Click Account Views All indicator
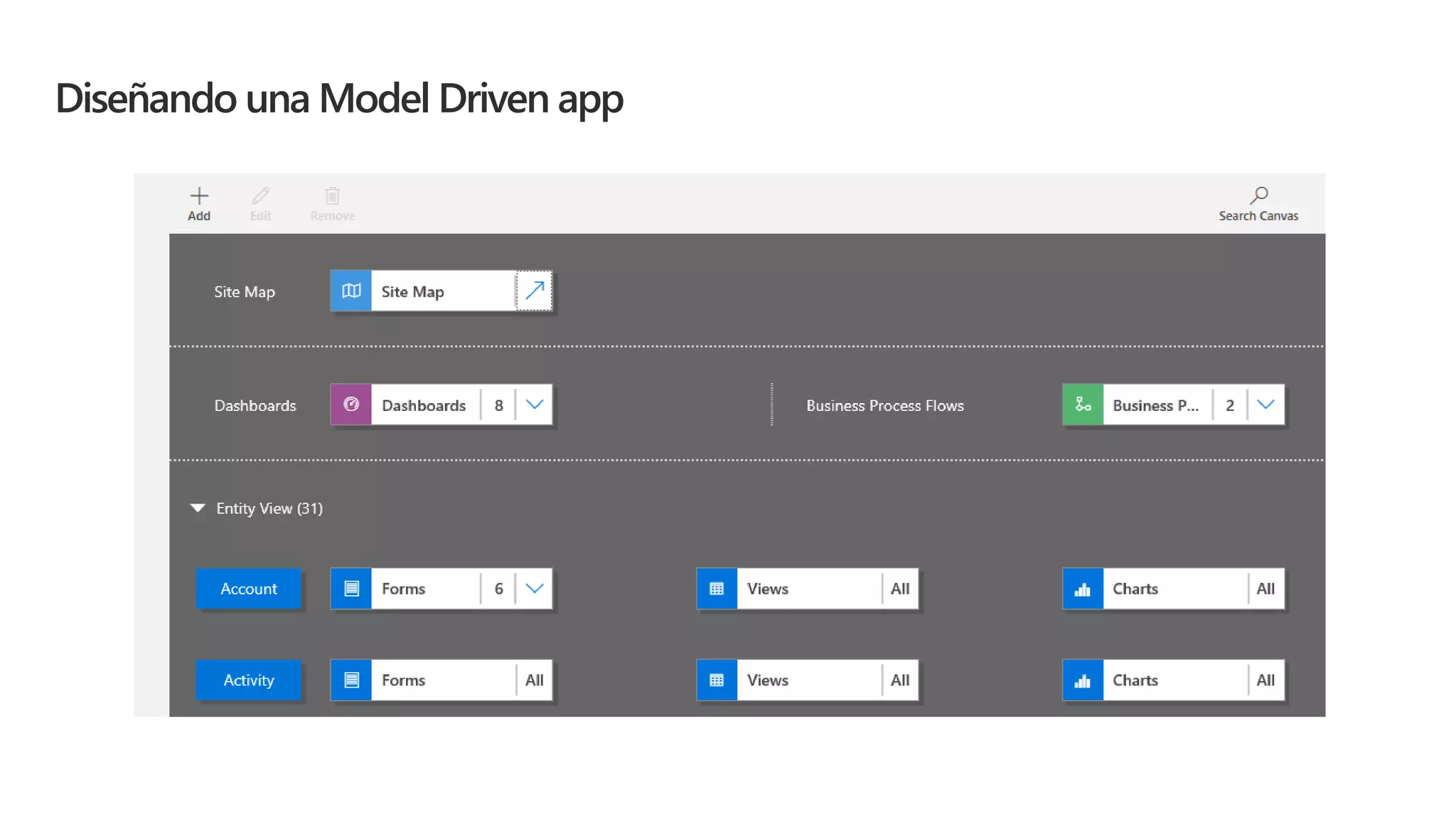1456x819 pixels. coord(900,589)
